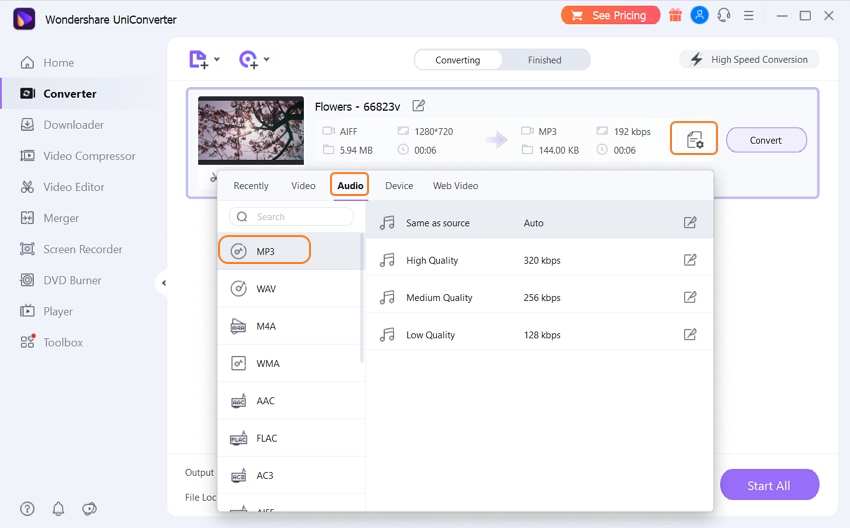Edit High Quality preset settings
The width and height of the screenshot is (850, 528).
pos(690,260)
